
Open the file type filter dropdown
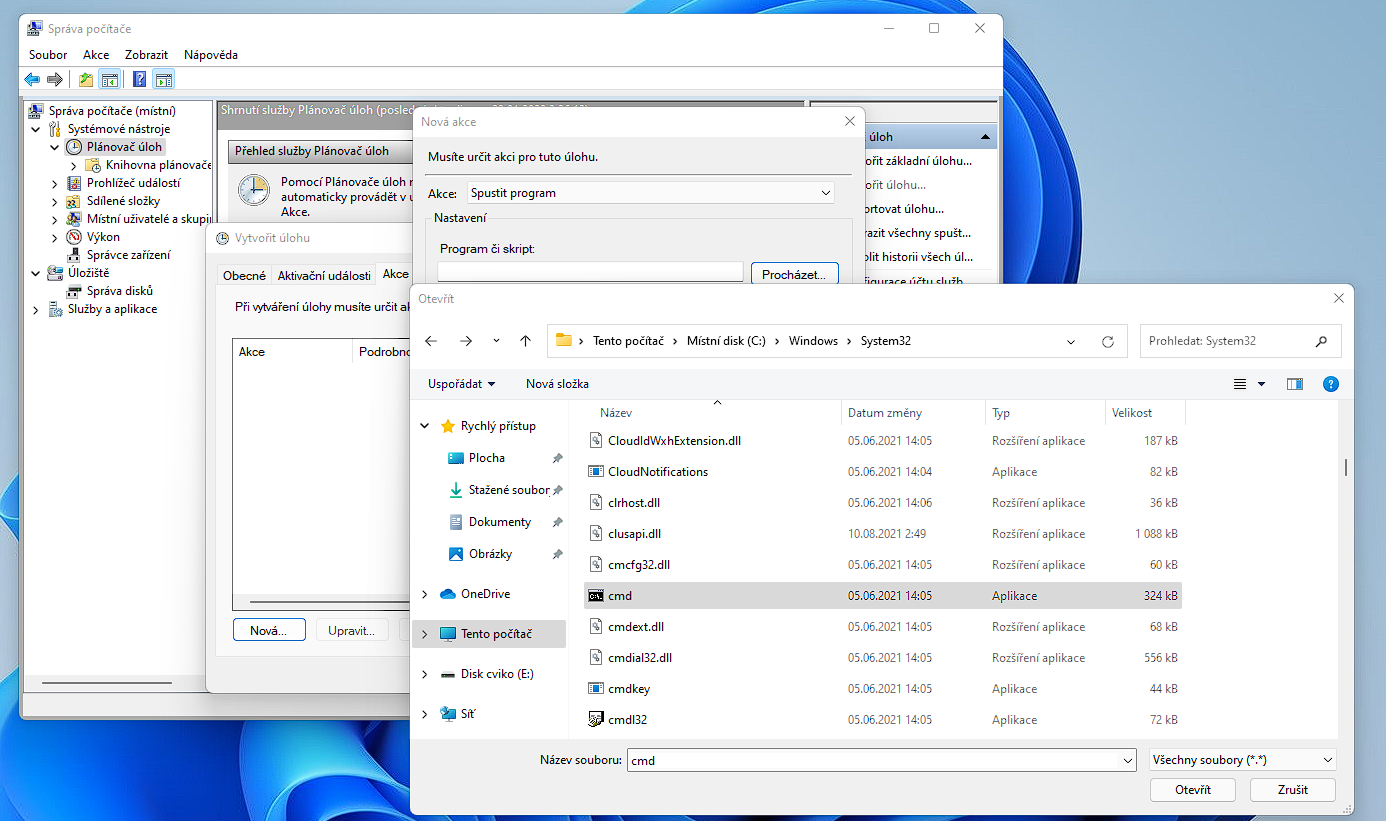pyautogui.click(x=1243, y=760)
